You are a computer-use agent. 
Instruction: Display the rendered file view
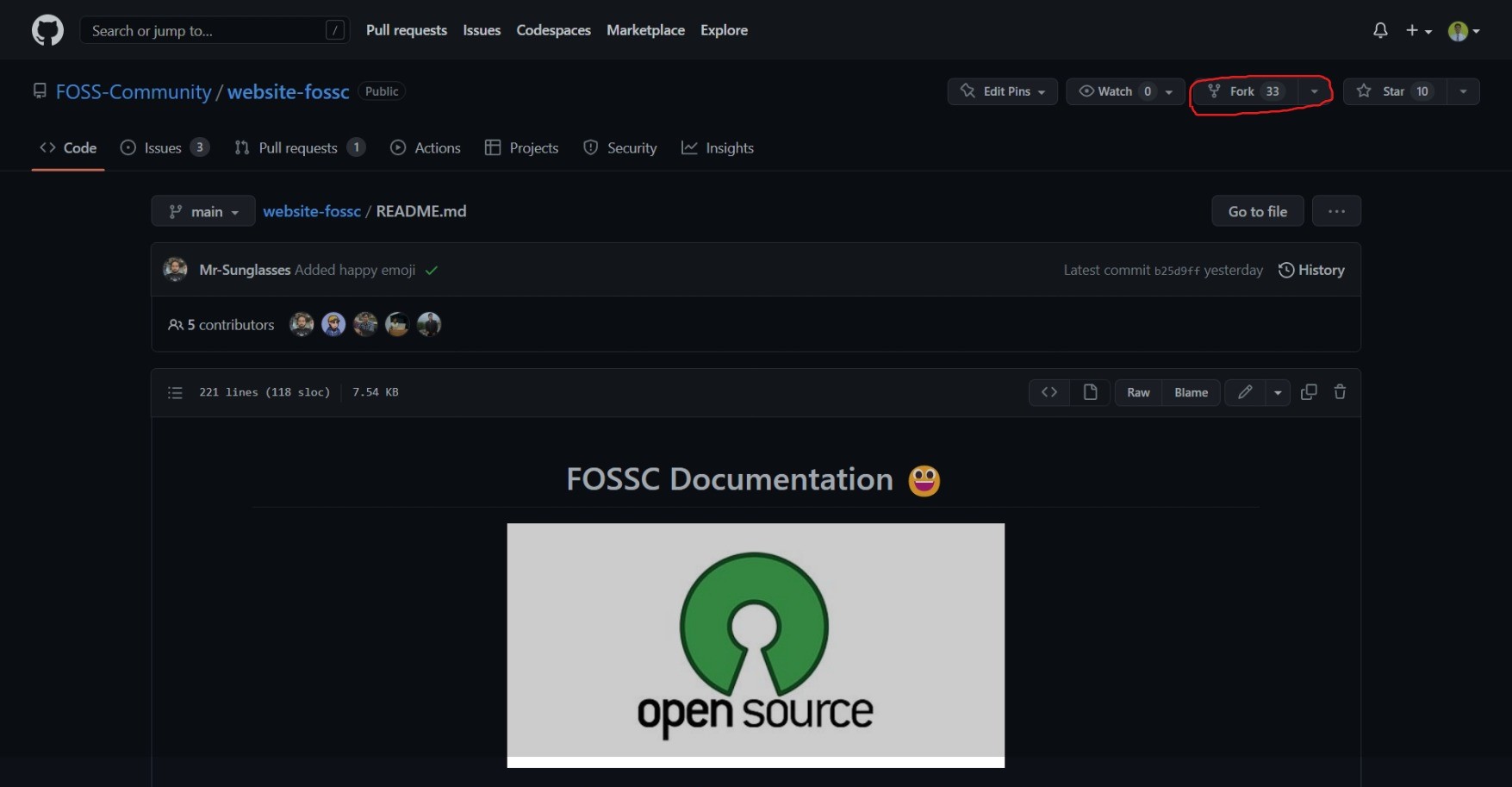(1090, 392)
